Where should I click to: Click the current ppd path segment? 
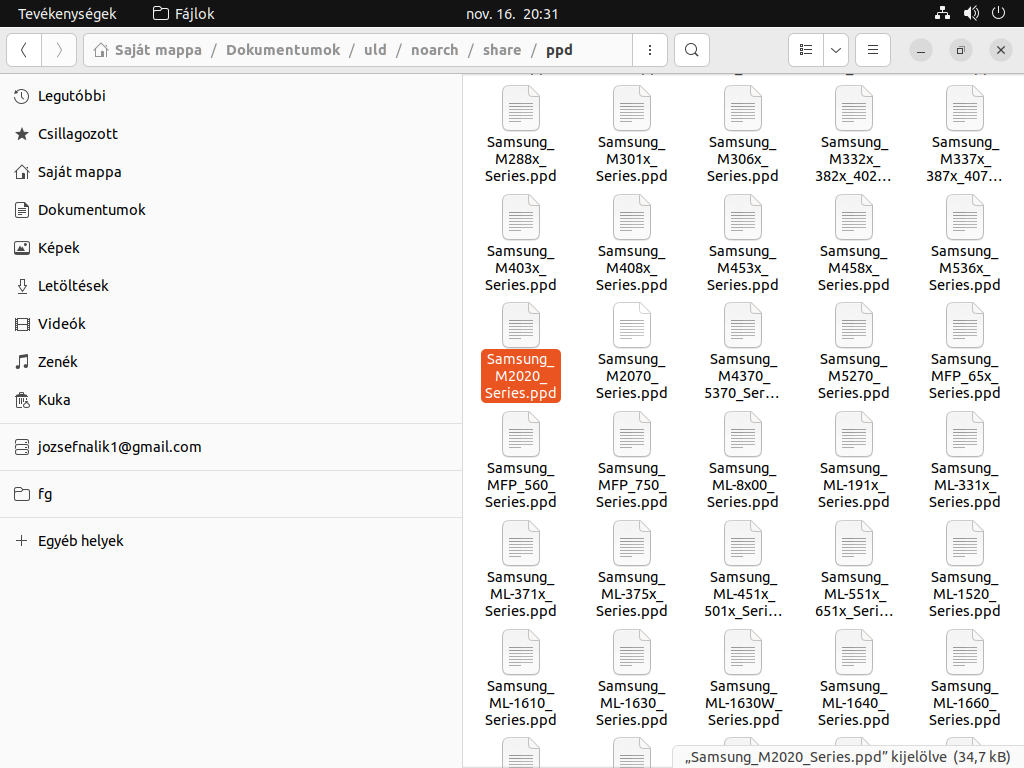(x=559, y=50)
